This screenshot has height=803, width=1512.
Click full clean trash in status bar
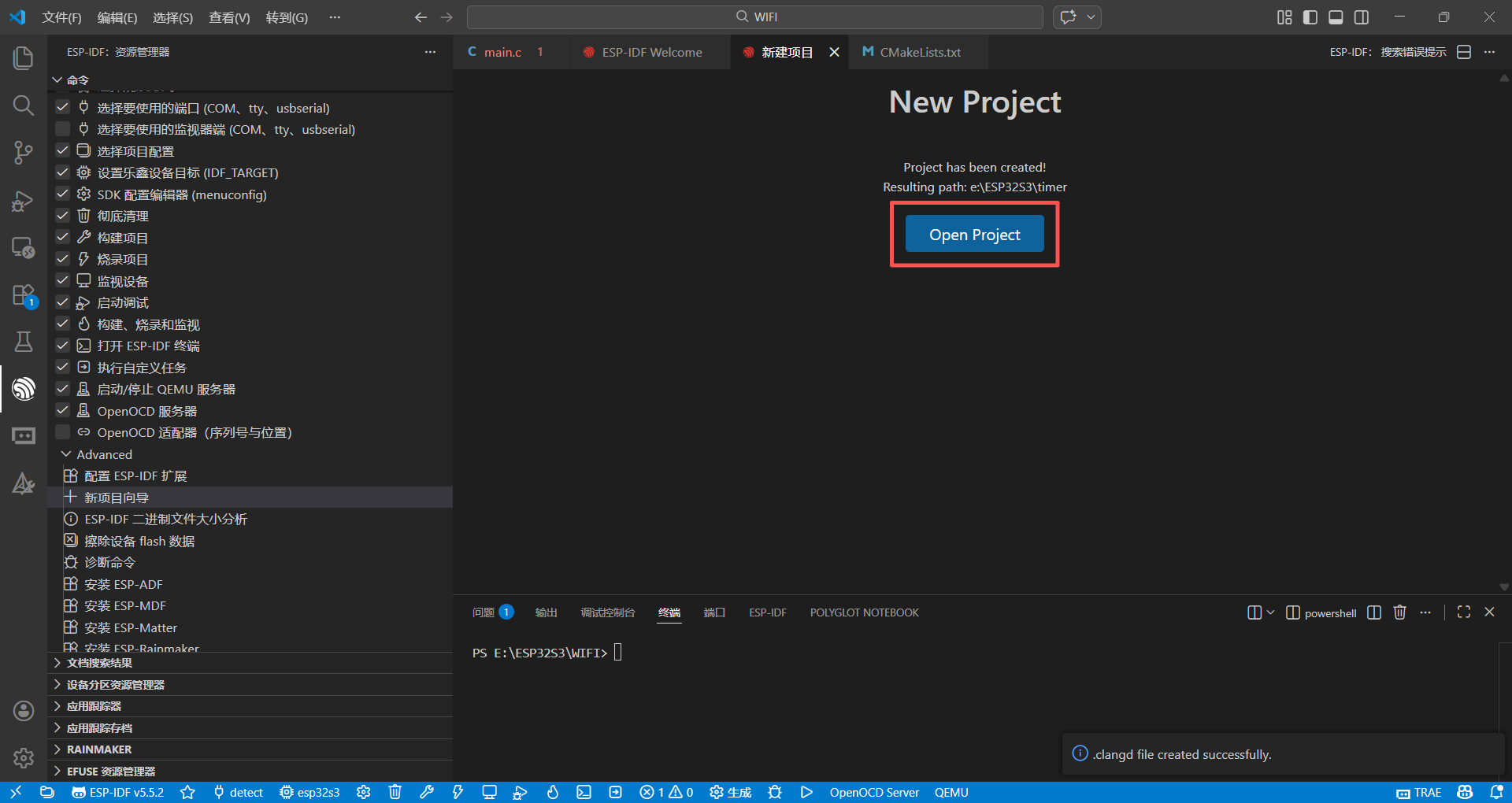[x=395, y=792]
